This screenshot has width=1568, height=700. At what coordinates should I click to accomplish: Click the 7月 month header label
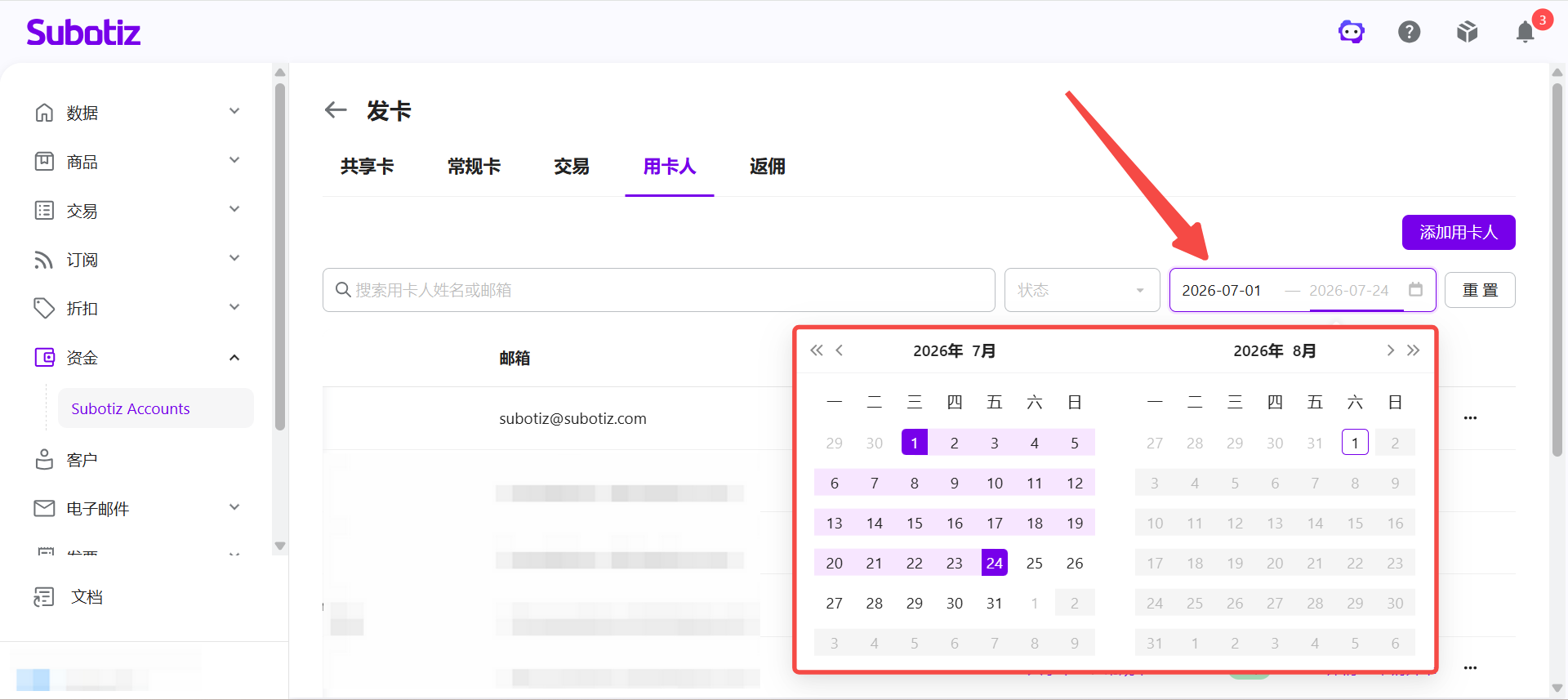coord(984,351)
